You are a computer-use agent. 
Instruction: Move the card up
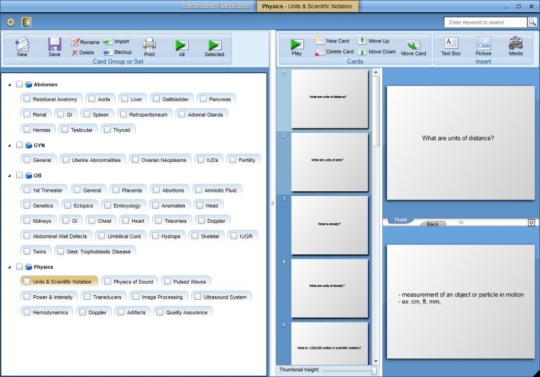click(374, 41)
